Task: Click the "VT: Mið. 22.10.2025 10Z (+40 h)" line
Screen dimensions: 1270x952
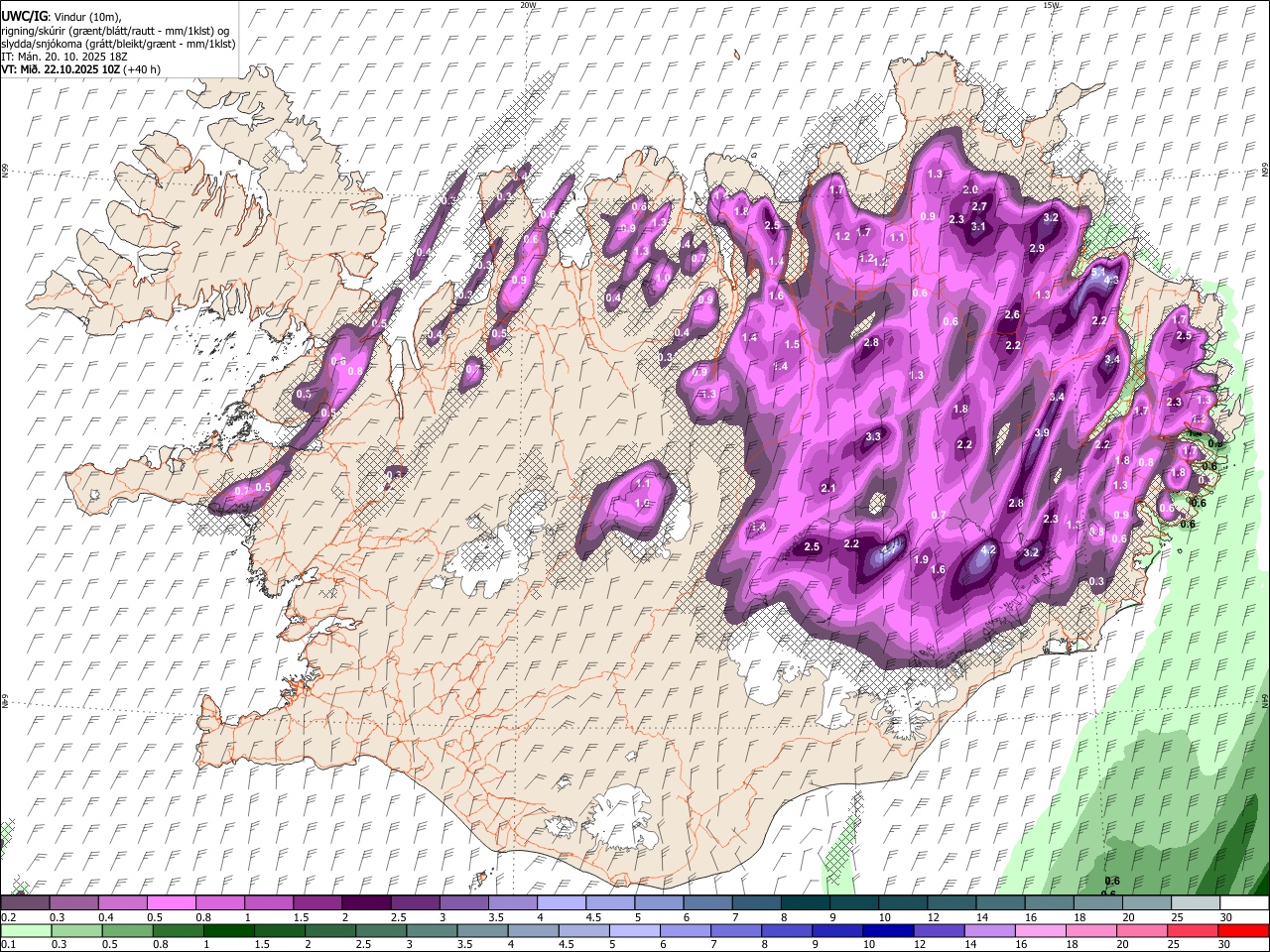Action: tap(80, 69)
